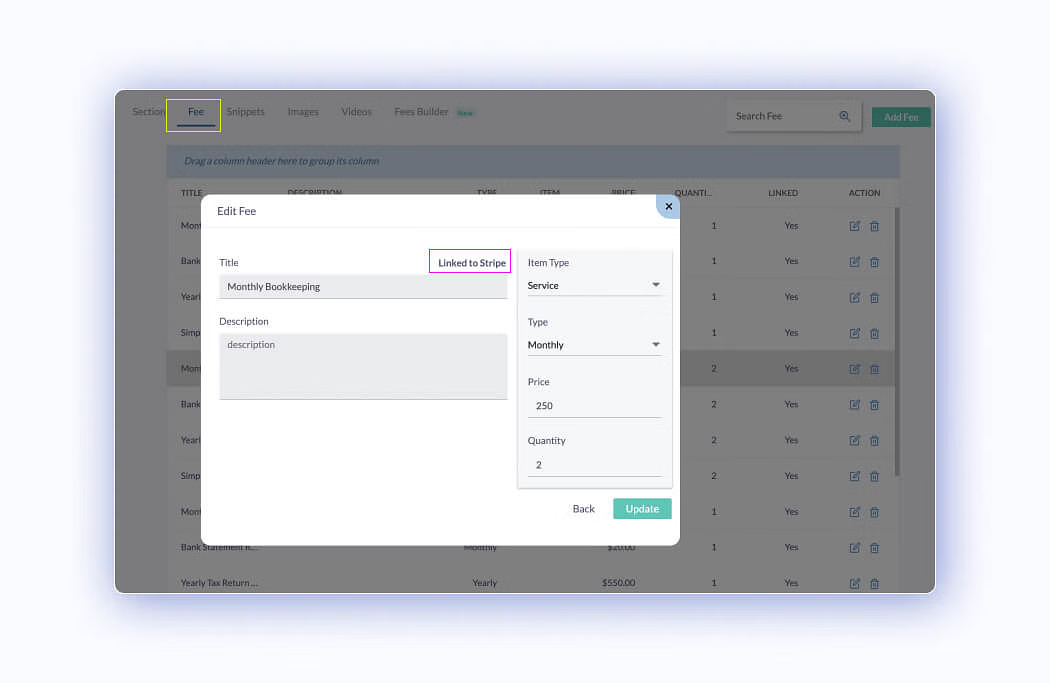
Task: Delete the Yearly Tax Return fee row
Action: click(x=875, y=583)
